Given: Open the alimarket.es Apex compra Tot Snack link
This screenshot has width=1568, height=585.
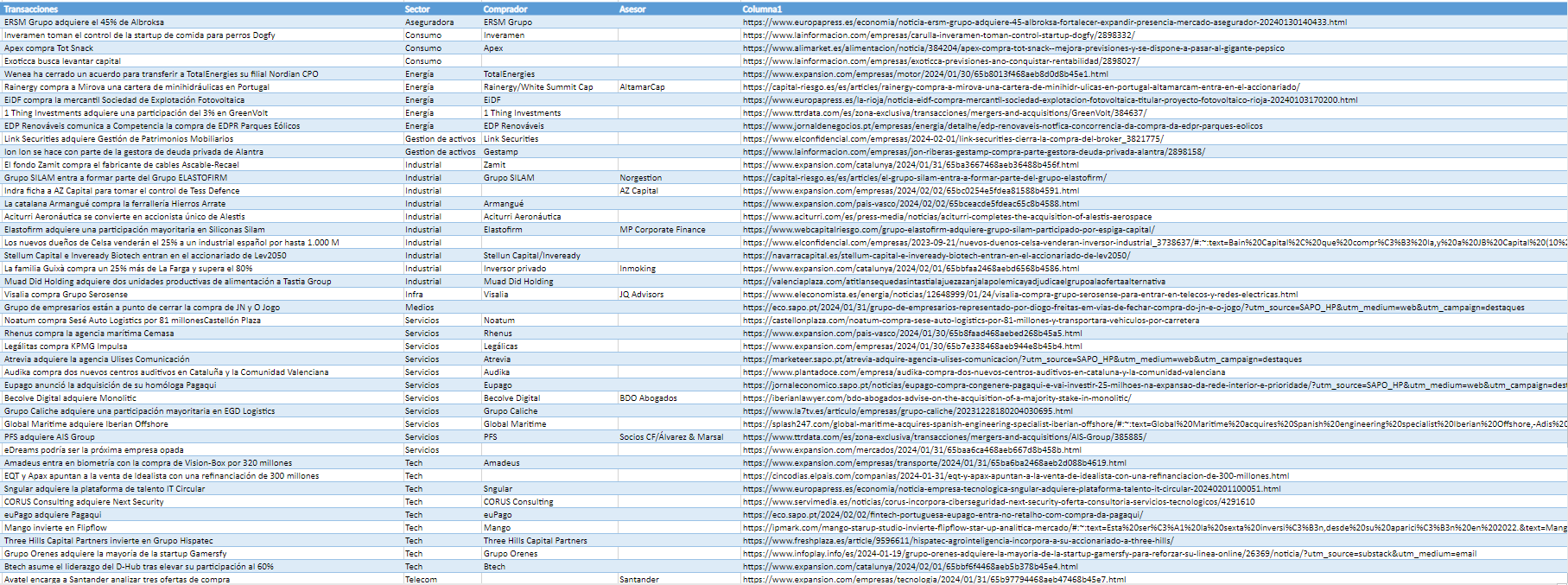Looking at the screenshot, I should coord(1013,48).
